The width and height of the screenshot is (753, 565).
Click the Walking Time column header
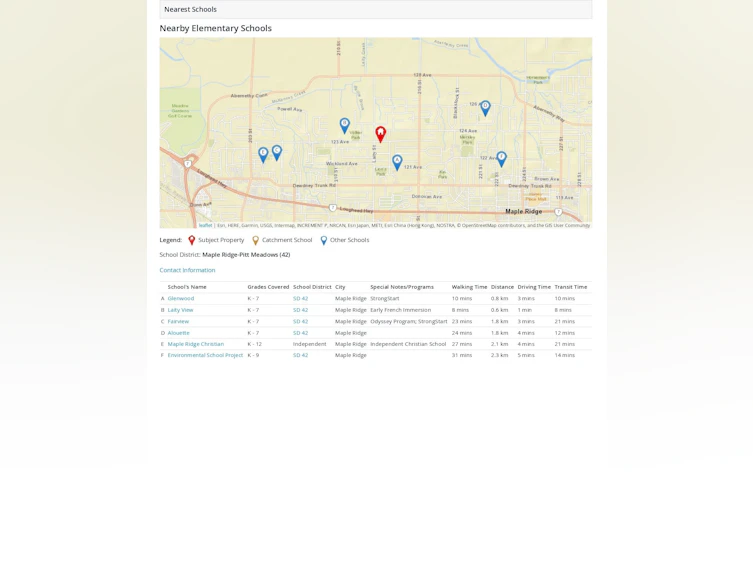tap(469, 287)
